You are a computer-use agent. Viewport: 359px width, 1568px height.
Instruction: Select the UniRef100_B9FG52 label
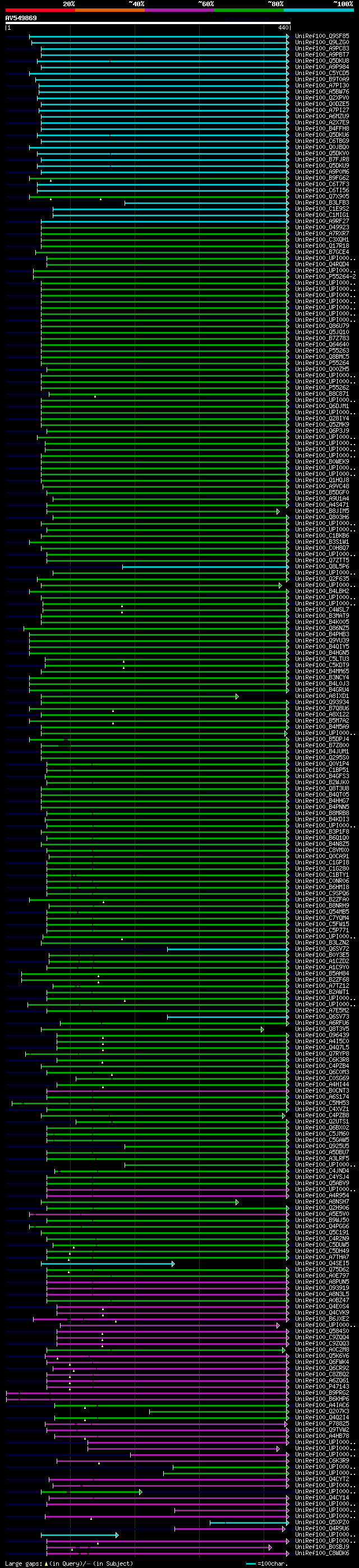[x=323, y=178]
